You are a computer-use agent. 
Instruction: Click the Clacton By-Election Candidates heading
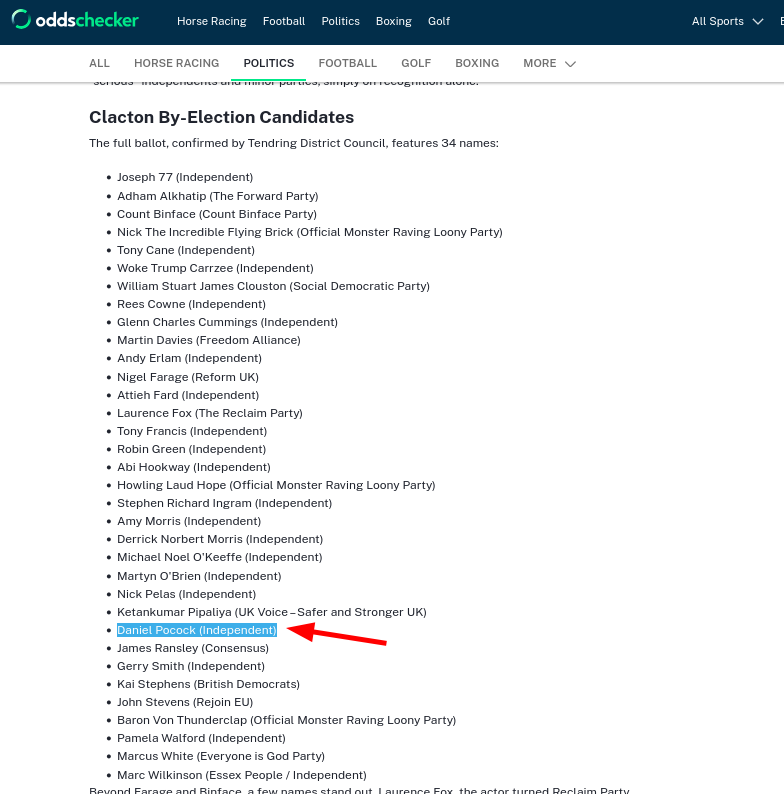[x=221, y=117]
